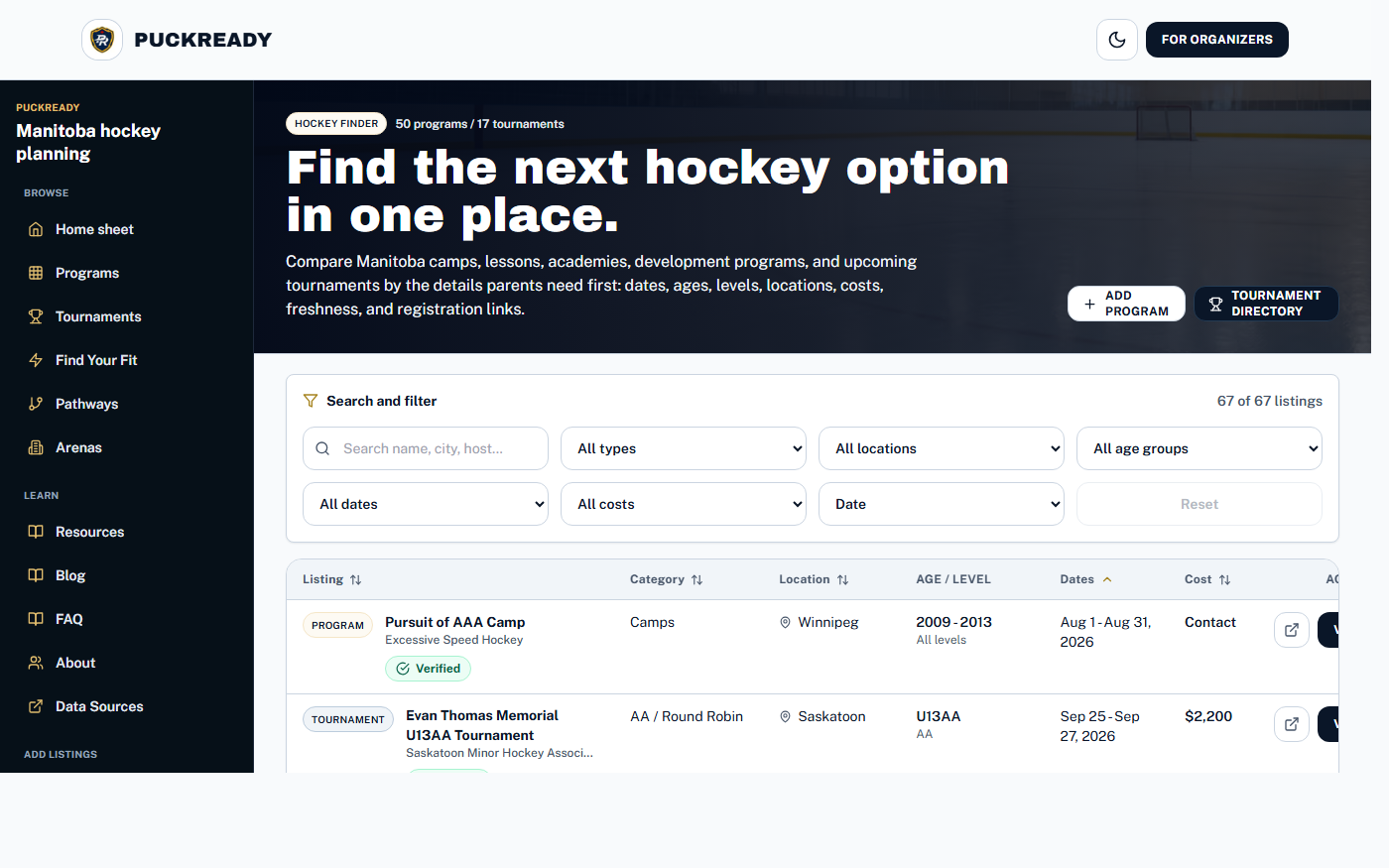
Task: Open external link for Pursuit of AAA Camp
Action: (1292, 630)
